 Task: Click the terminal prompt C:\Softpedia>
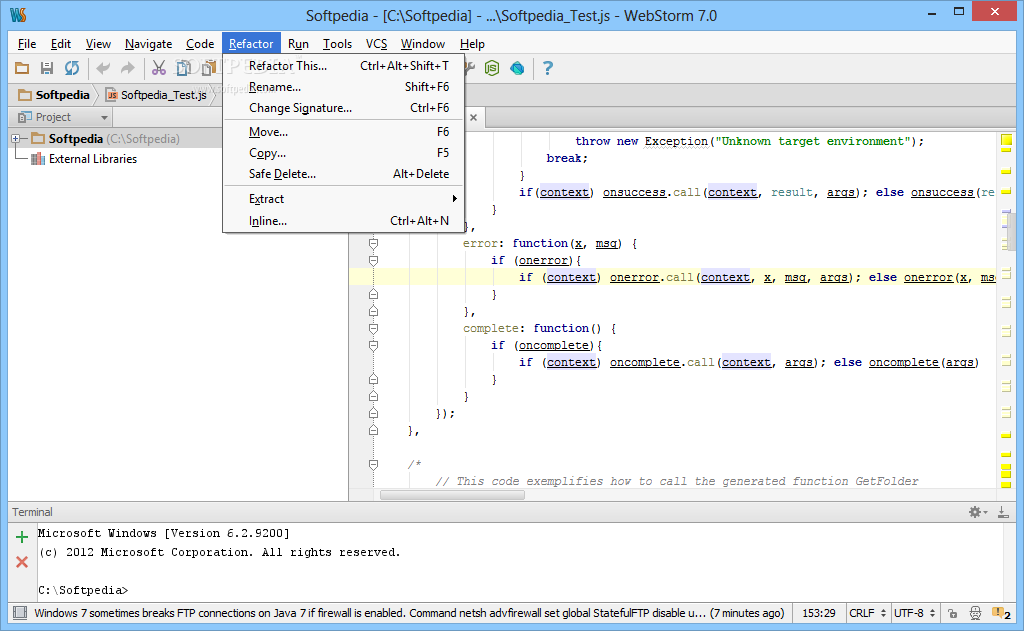(x=83, y=591)
